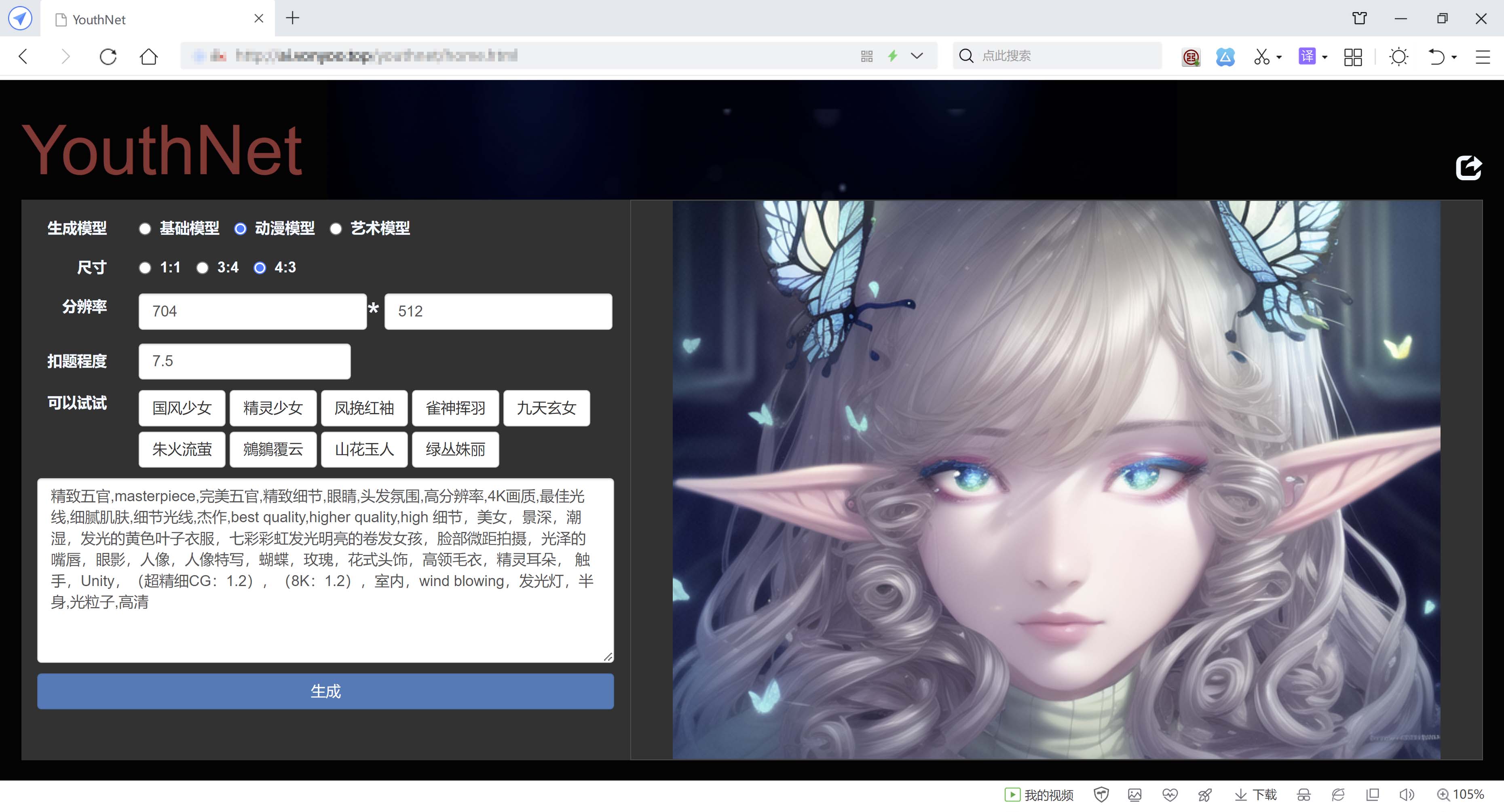Click the 扣题程度 field showing 7.5
Viewport: 1504px width, 812px height.
(x=245, y=361)
